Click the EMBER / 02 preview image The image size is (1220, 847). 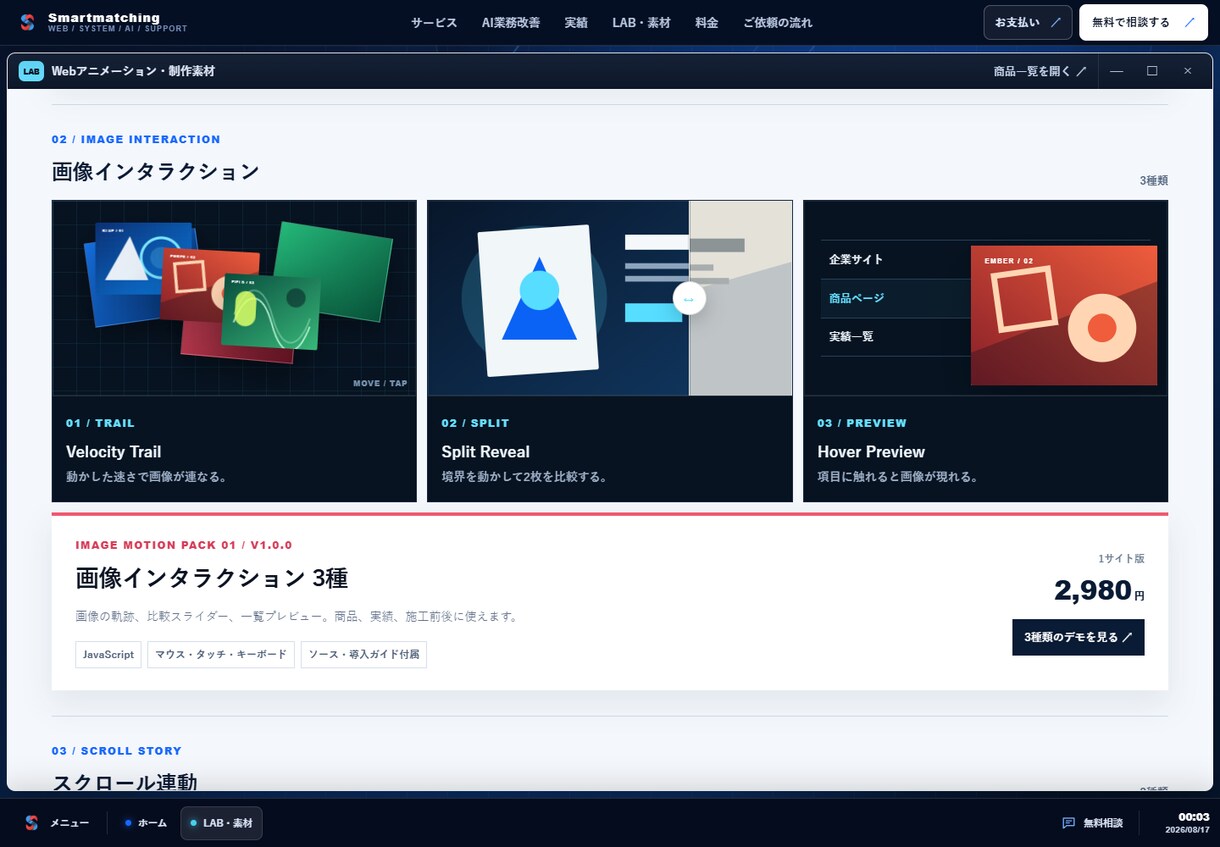pyautogui.click(x=1064, y=315)
